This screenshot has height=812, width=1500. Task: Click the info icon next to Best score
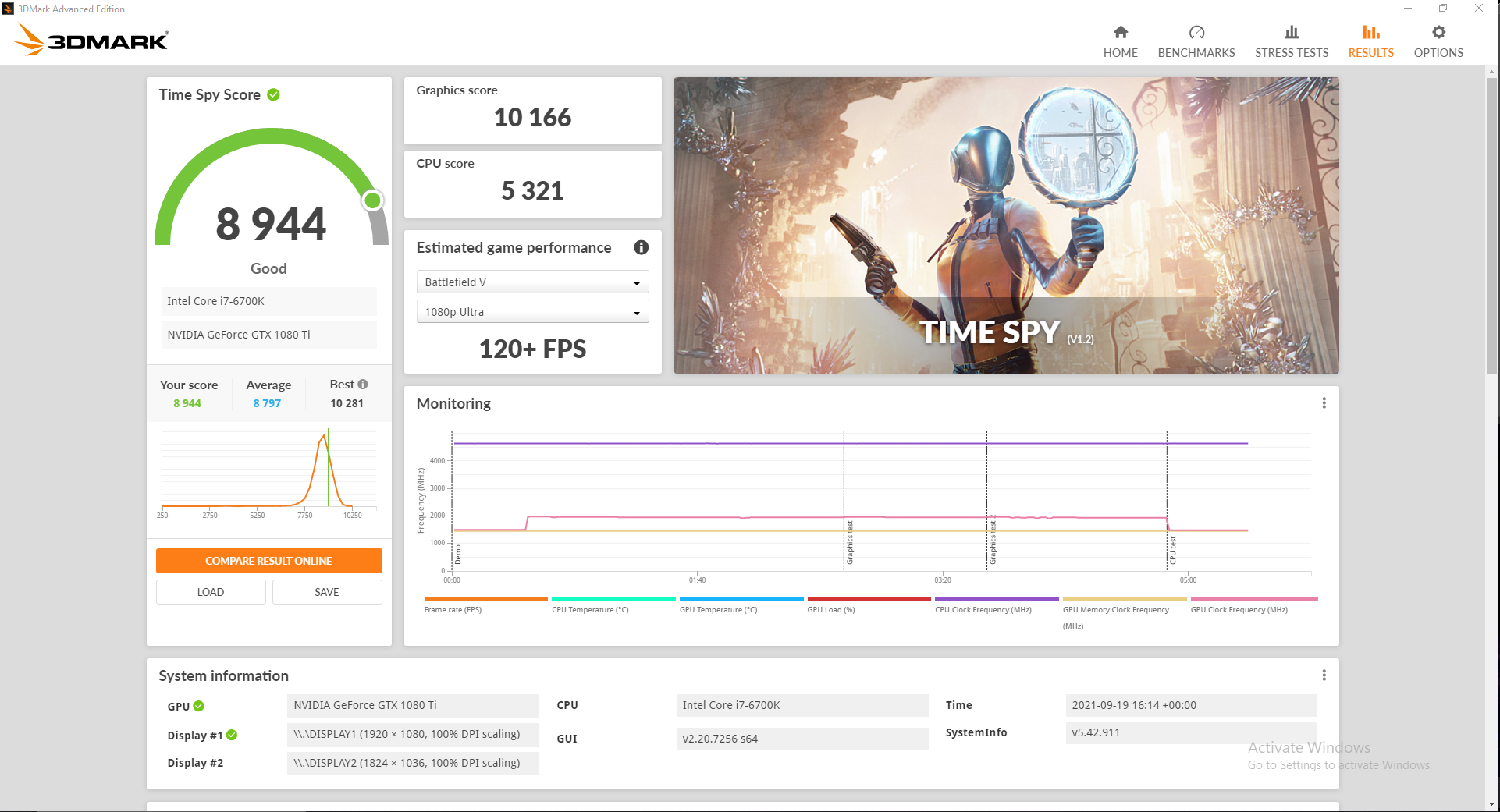(x=364, y=383)
